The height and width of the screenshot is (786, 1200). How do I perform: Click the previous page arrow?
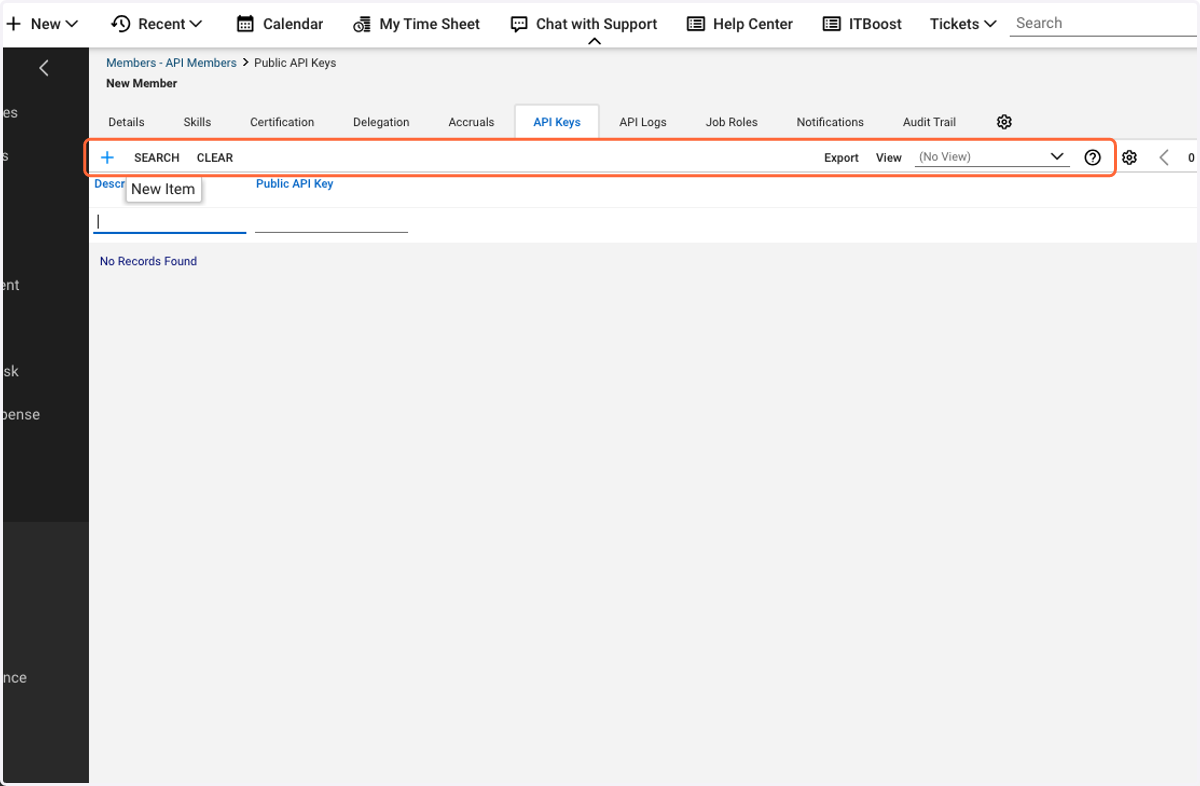coord(1164,157)
